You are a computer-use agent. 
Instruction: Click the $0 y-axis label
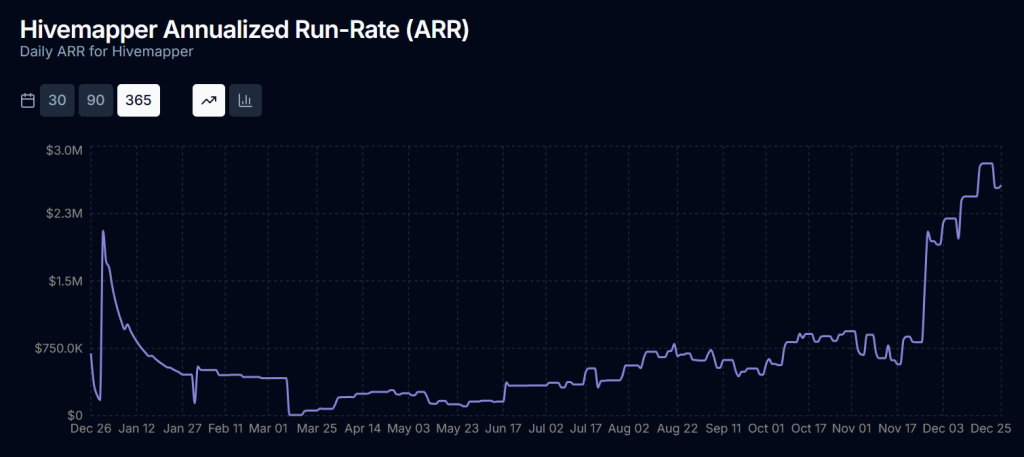coord(75,415)
